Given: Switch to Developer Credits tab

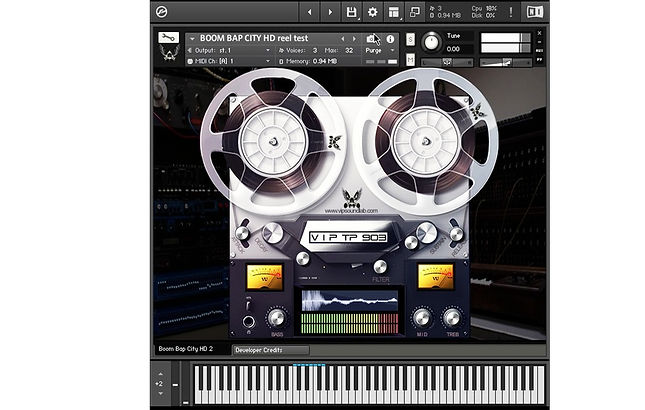Looking at the screenshot, I should click(271, 350).
